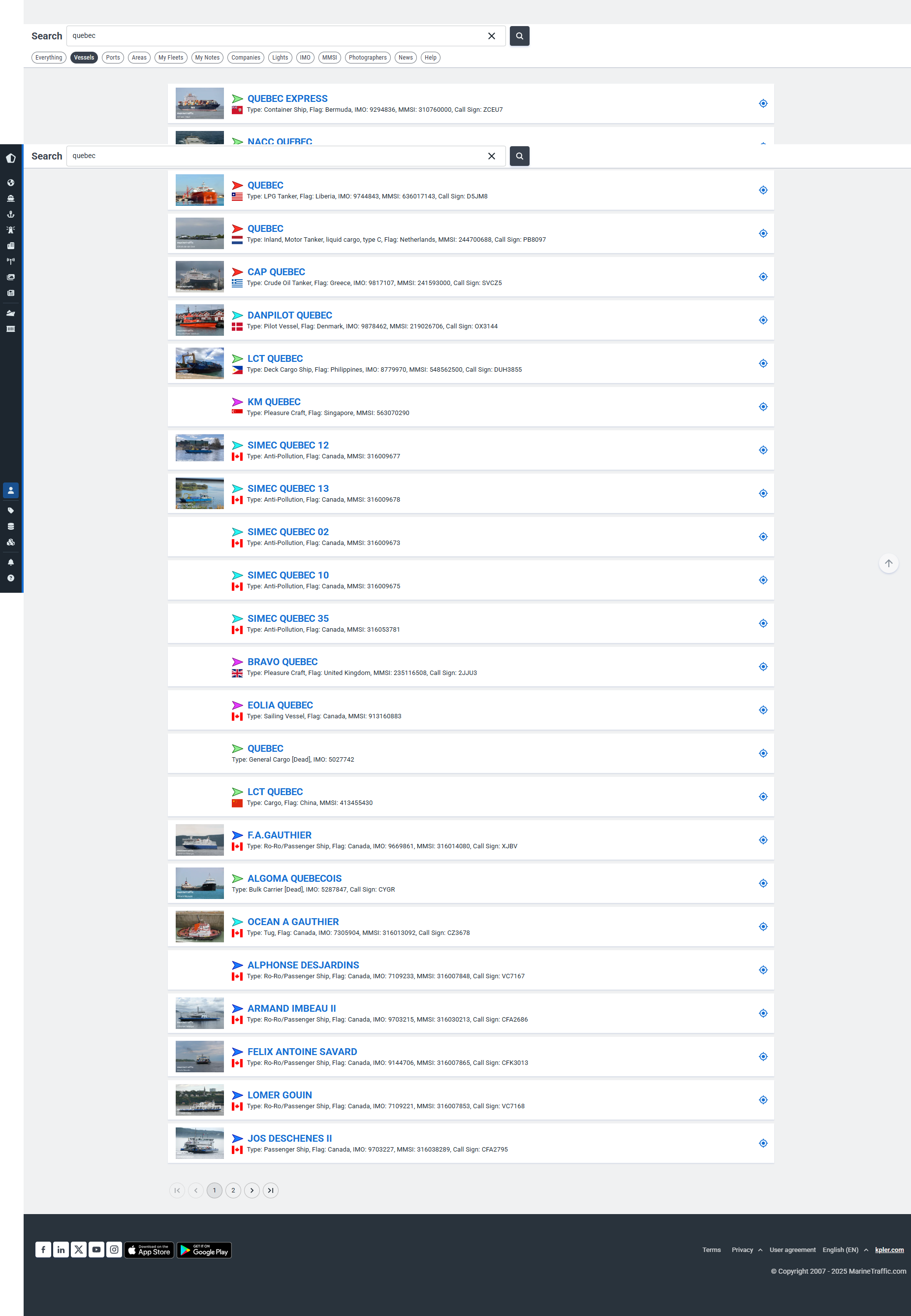Get it on Google Play badge
Image resolution: width=911 pixels, height=1316 pixels.
[x=204, y=1251]
